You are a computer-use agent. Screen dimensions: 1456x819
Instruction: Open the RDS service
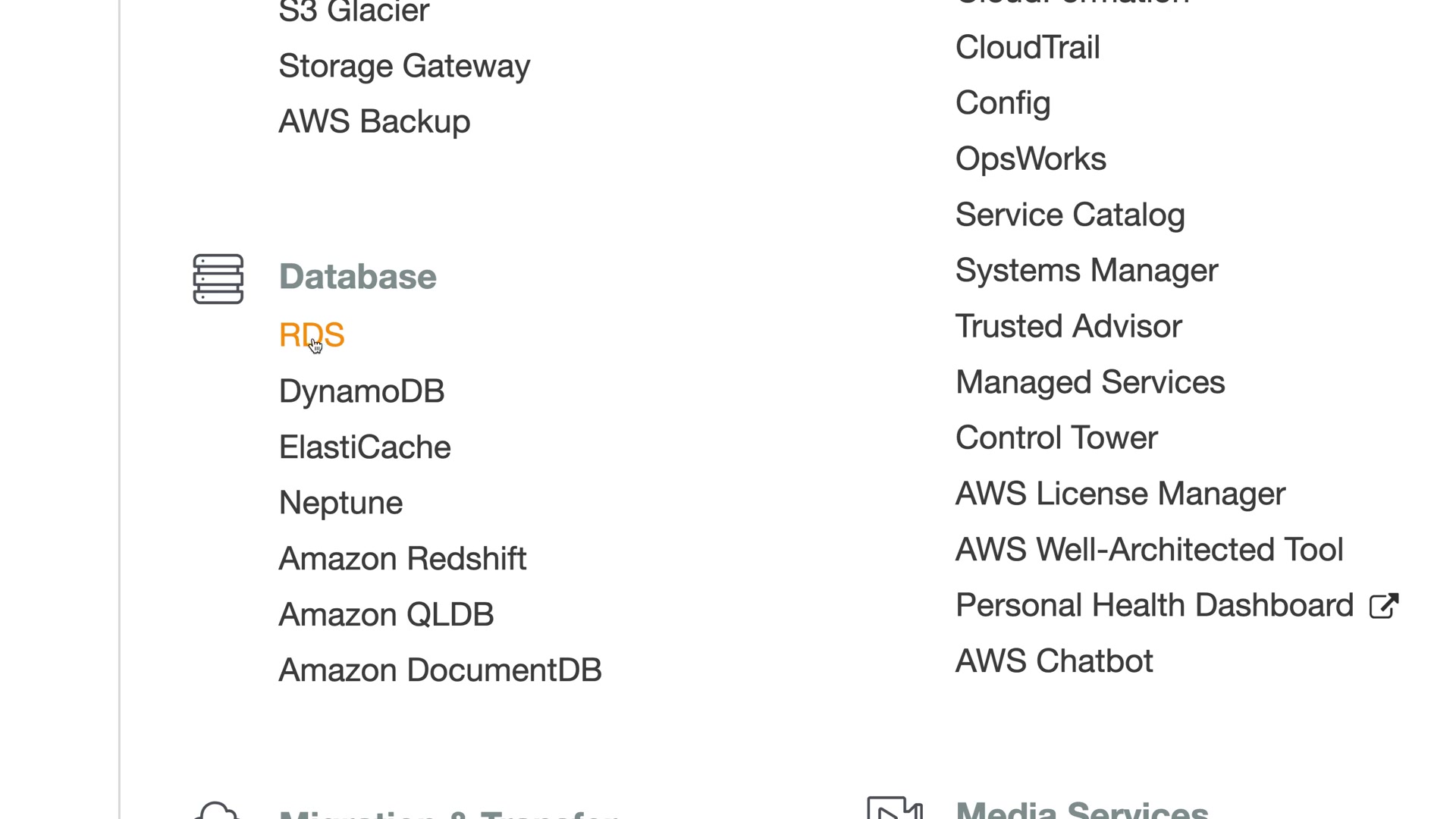click(x=312, y=335)
